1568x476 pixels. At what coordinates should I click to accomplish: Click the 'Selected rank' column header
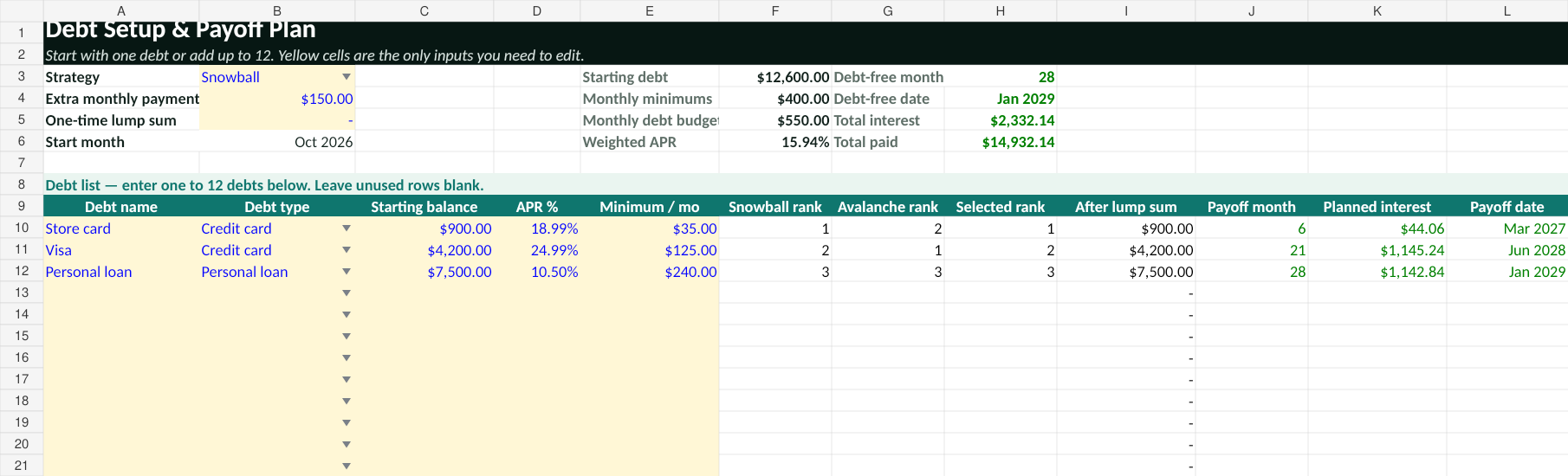pos(1001,207)
